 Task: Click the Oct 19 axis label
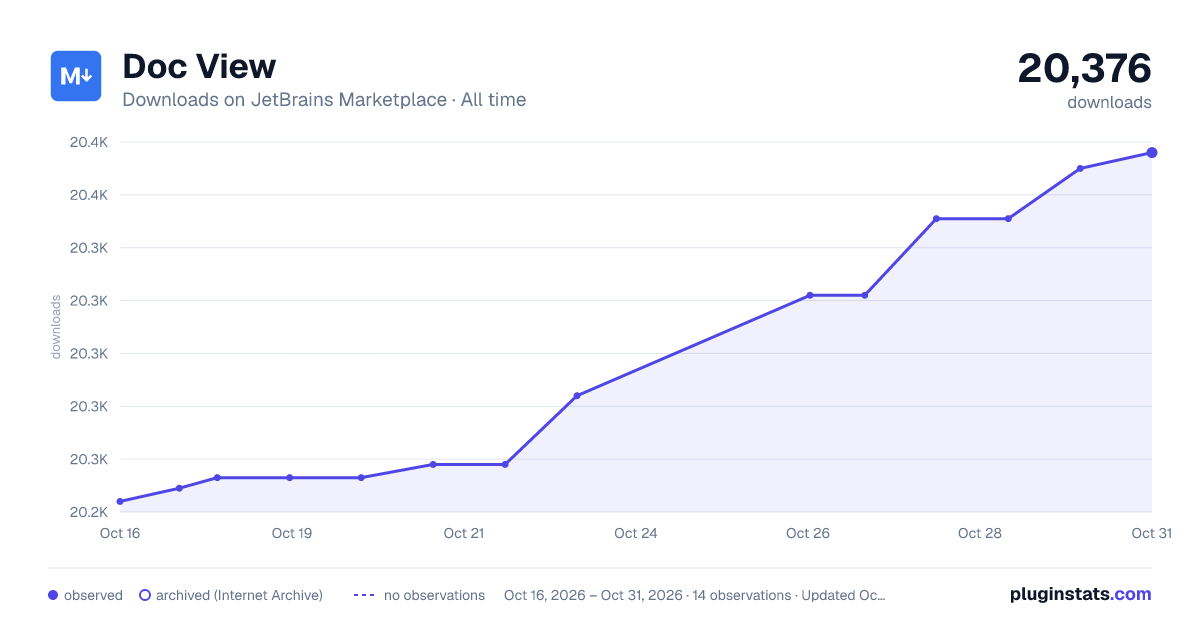point(292,533)
